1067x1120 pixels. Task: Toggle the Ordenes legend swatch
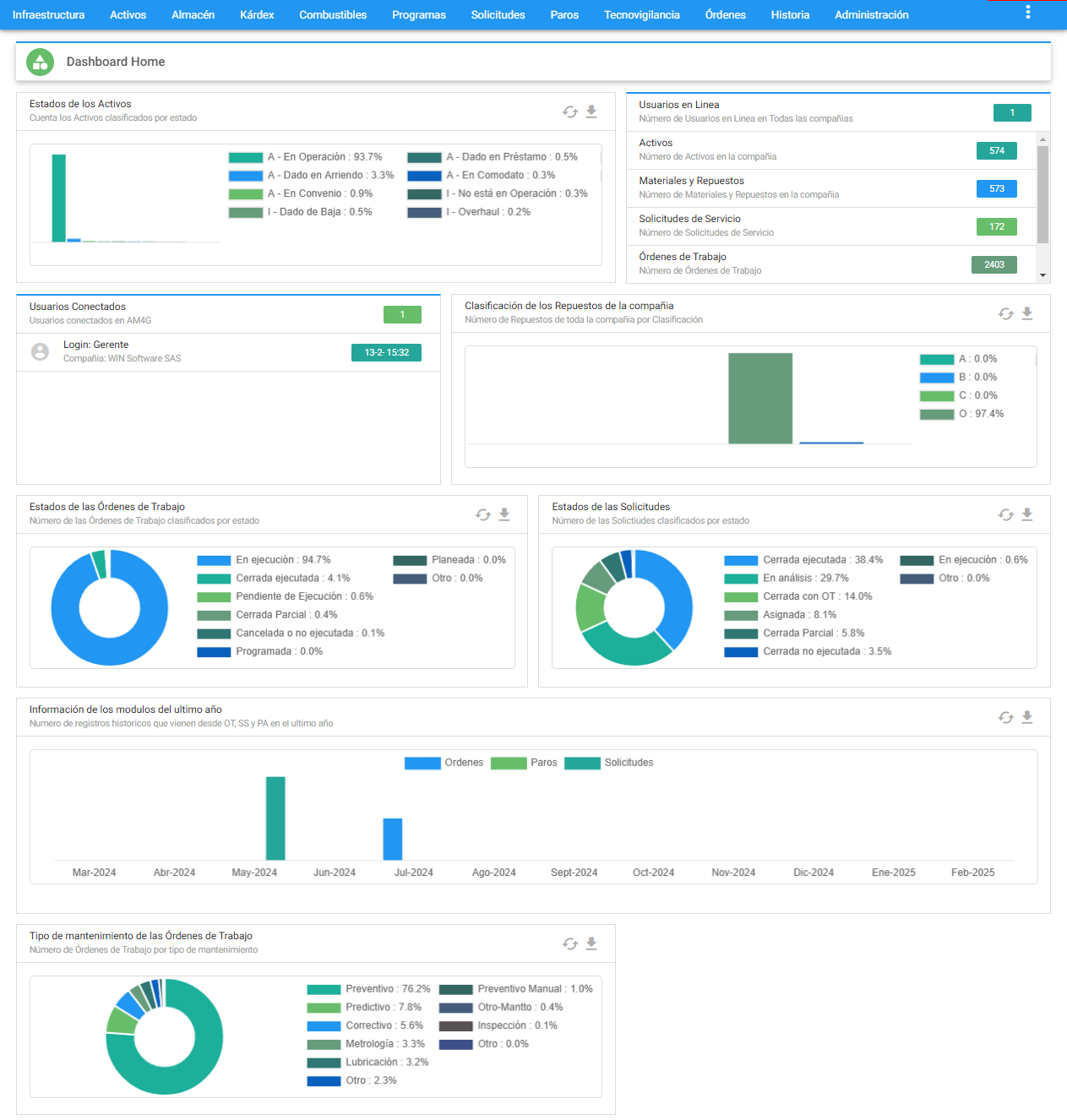click(422, 763)
